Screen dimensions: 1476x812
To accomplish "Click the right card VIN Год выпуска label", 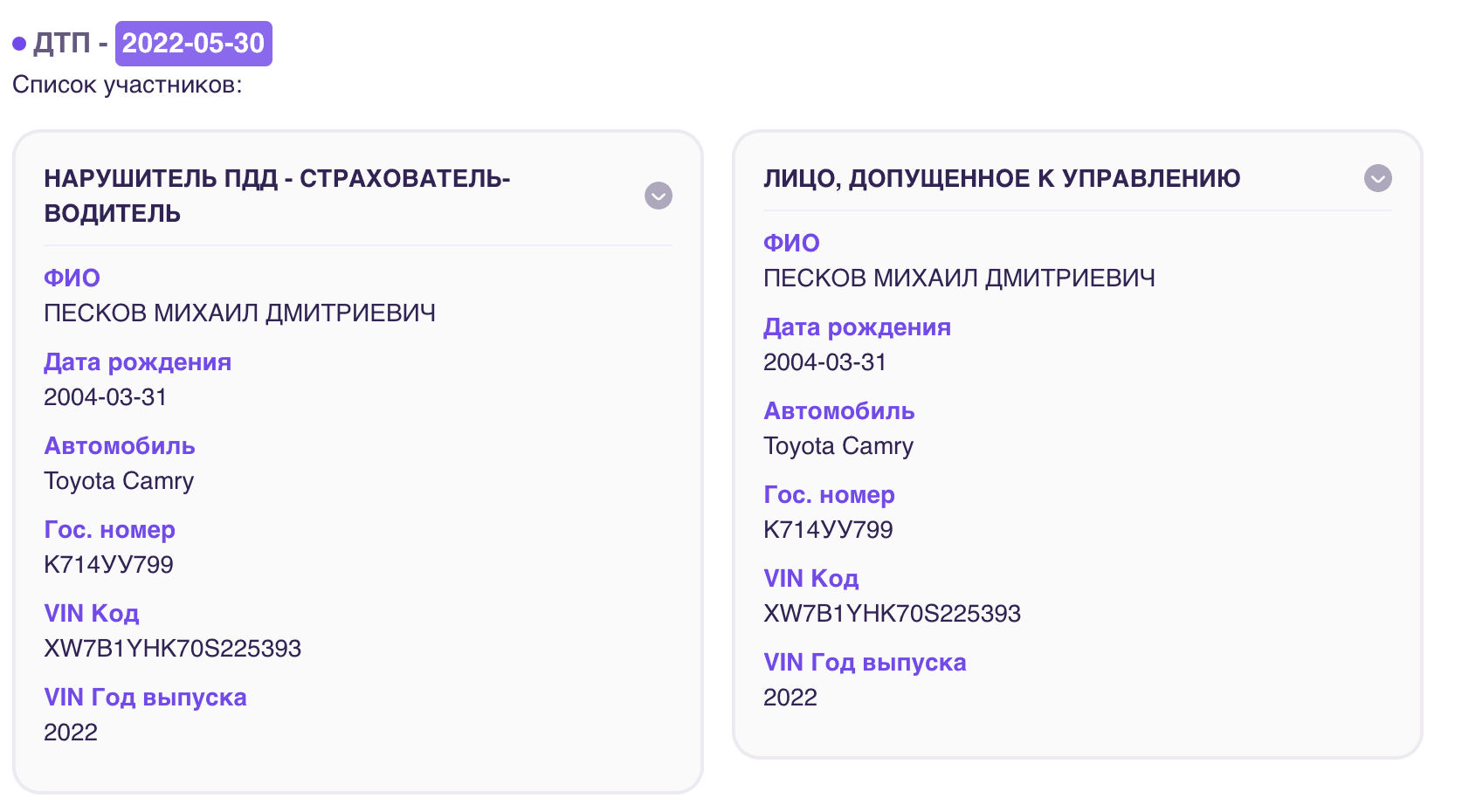I will click(x=865, y=662).
